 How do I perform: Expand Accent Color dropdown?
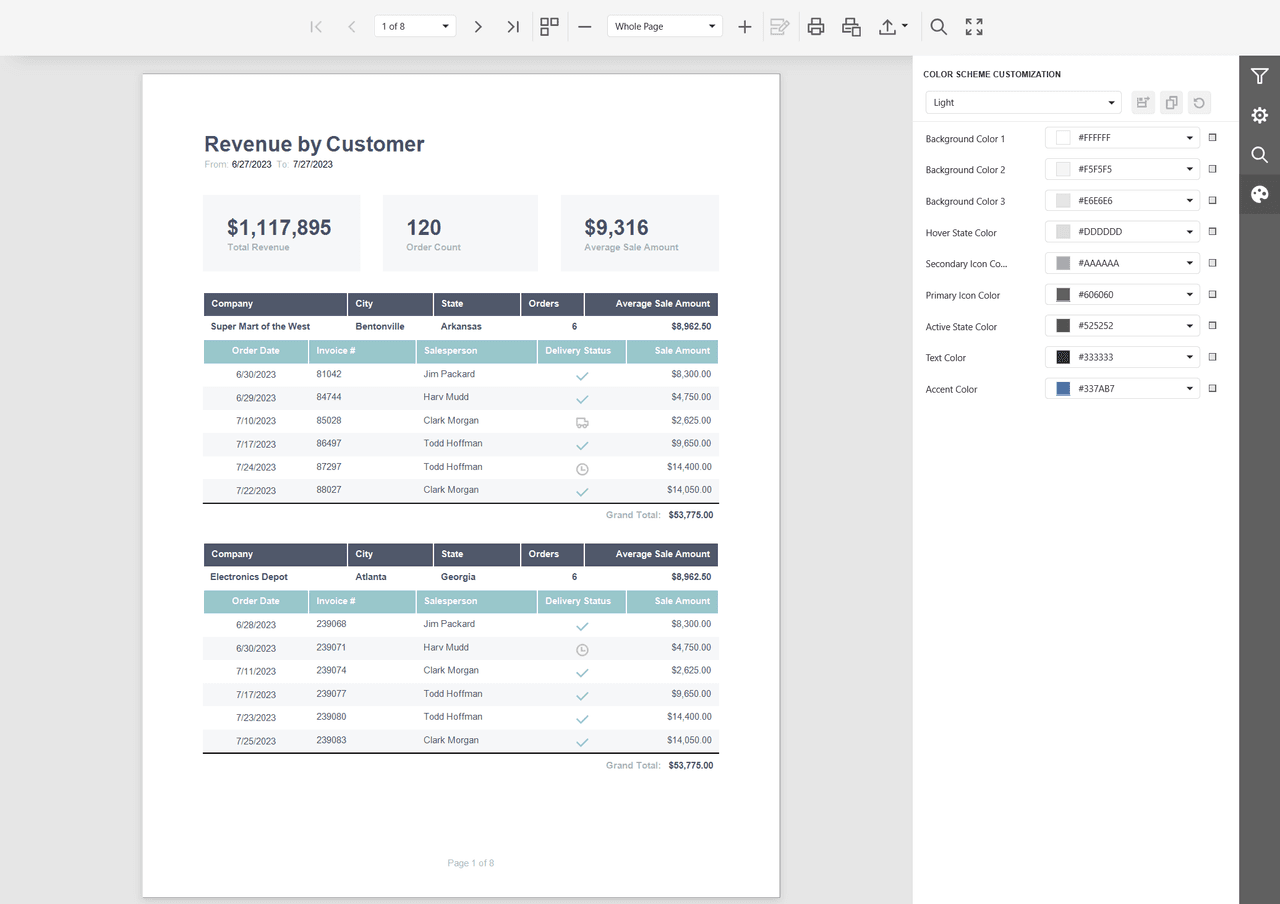coord(1190,388)
